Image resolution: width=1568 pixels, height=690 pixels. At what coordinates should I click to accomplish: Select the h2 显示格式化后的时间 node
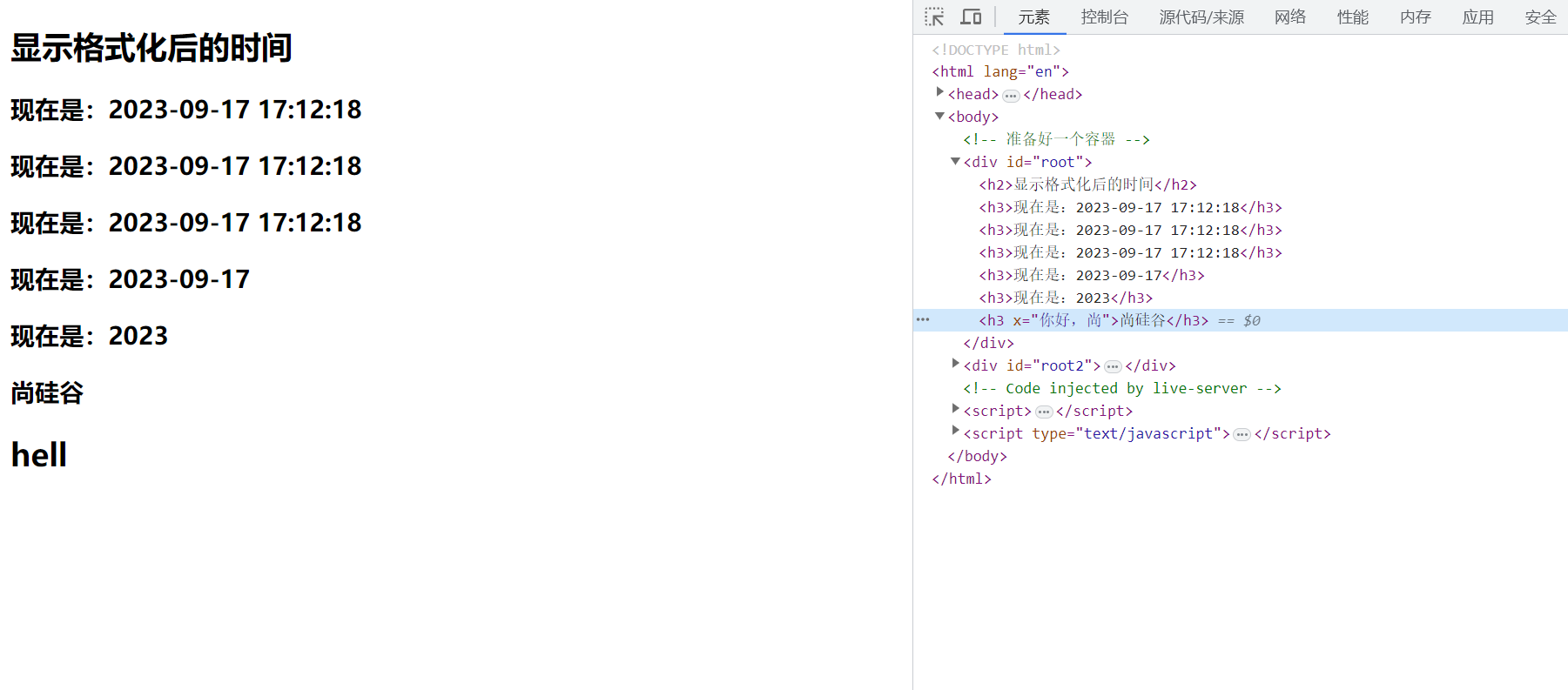pyautogui.click(x=1088, y=184)
